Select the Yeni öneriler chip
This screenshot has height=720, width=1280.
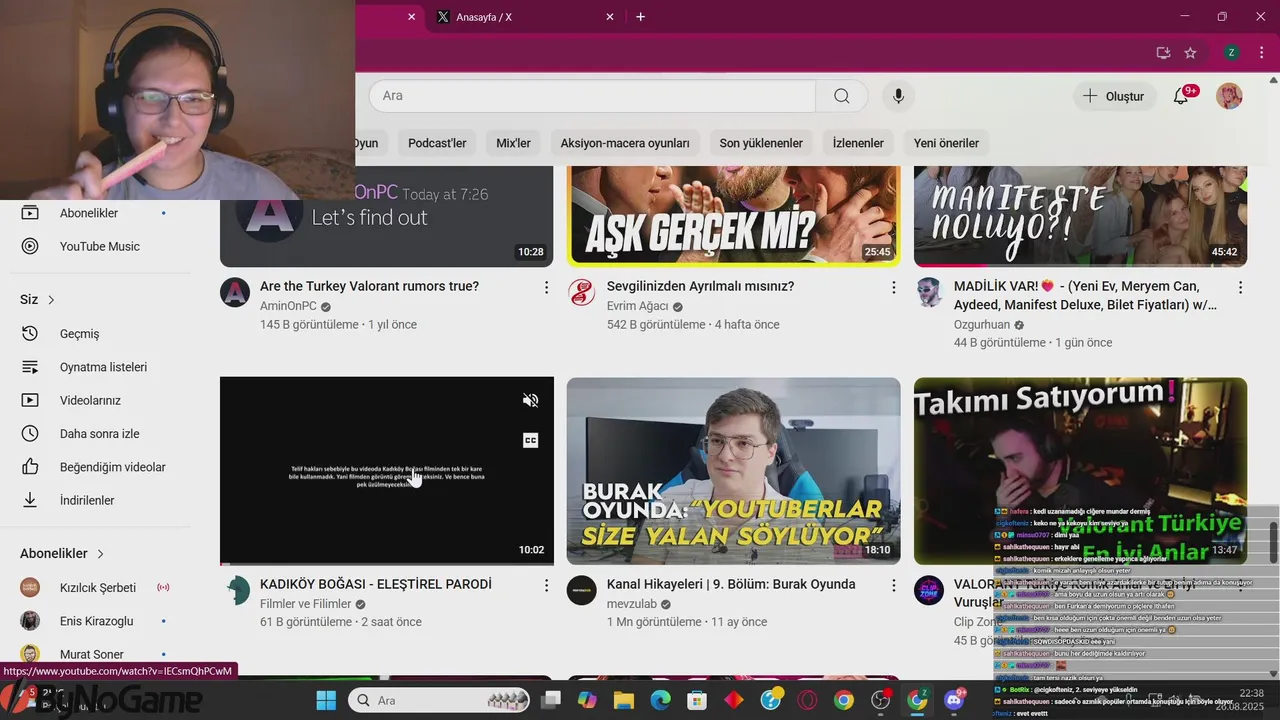pos(946,143)
